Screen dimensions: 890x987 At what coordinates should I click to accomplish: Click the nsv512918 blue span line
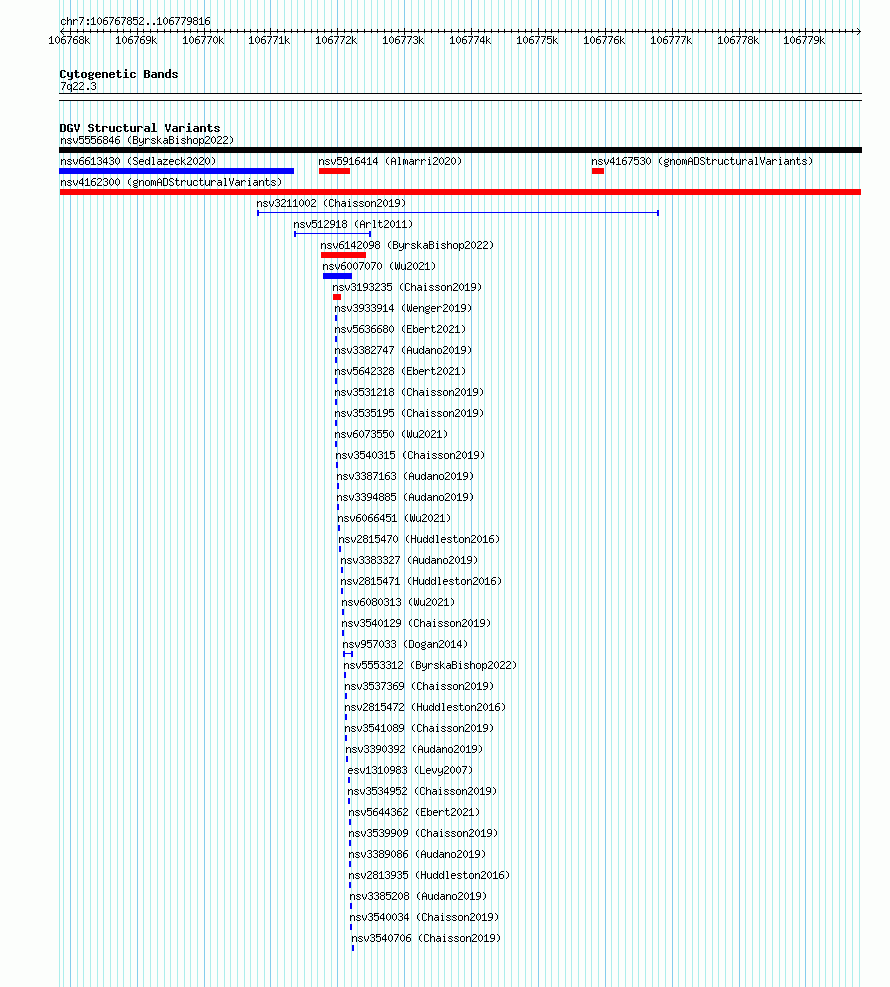pos(332,234)
